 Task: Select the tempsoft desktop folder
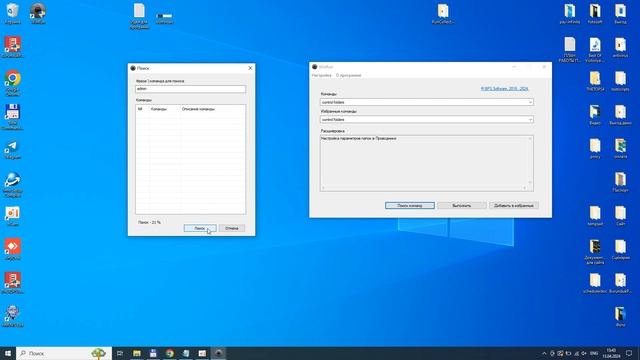pos(595,216)
